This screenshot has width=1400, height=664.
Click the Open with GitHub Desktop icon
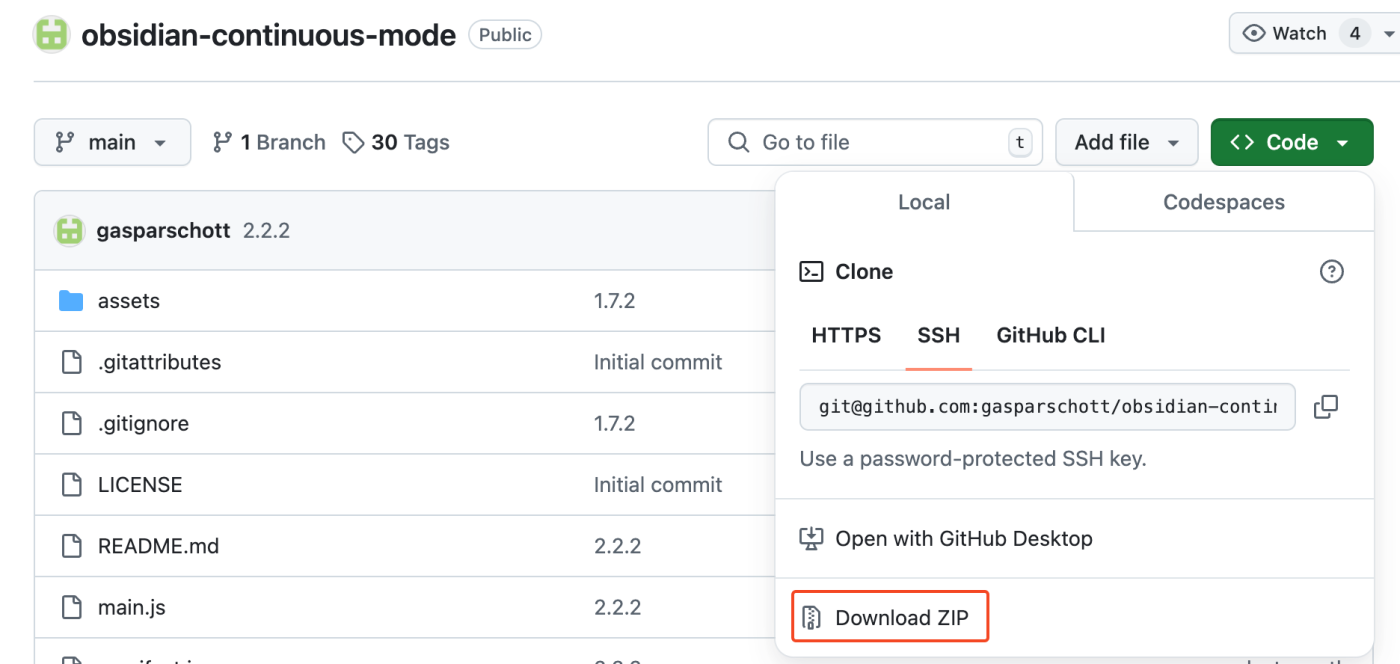[x=811, y=538]
